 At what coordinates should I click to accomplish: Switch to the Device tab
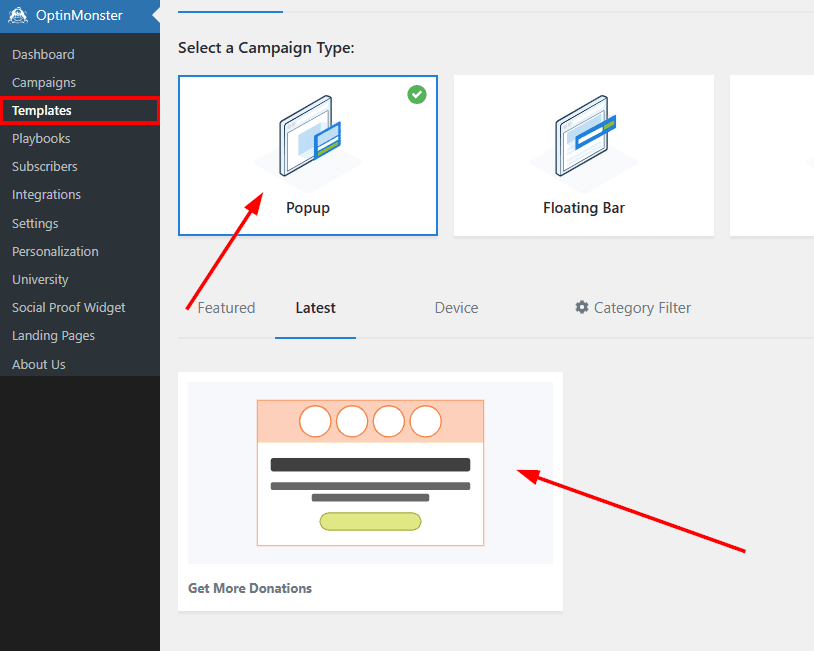coord(456,308)
